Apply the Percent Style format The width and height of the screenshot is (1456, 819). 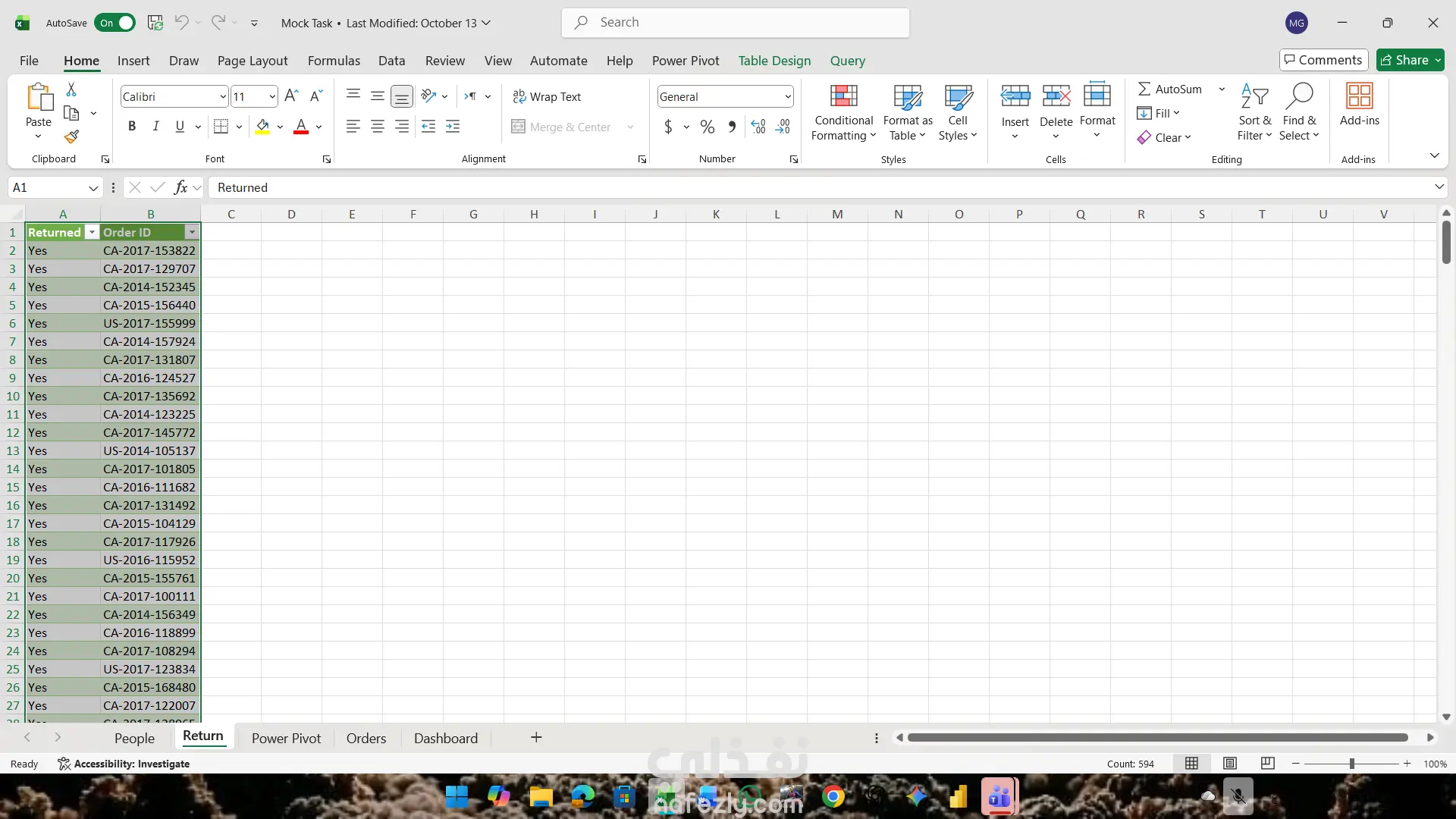pyautogui.click(x=707, y=127)
